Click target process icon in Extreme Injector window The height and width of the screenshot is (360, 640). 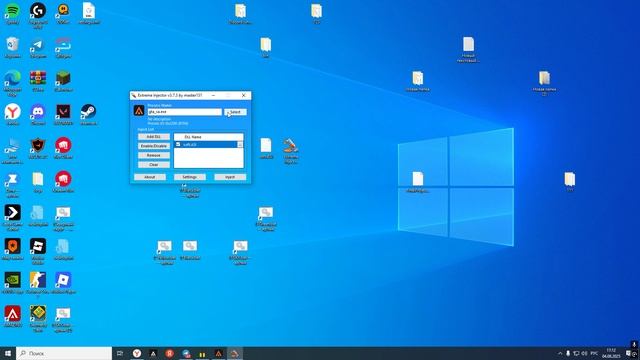pyautogui.click(x=139, y=111)
